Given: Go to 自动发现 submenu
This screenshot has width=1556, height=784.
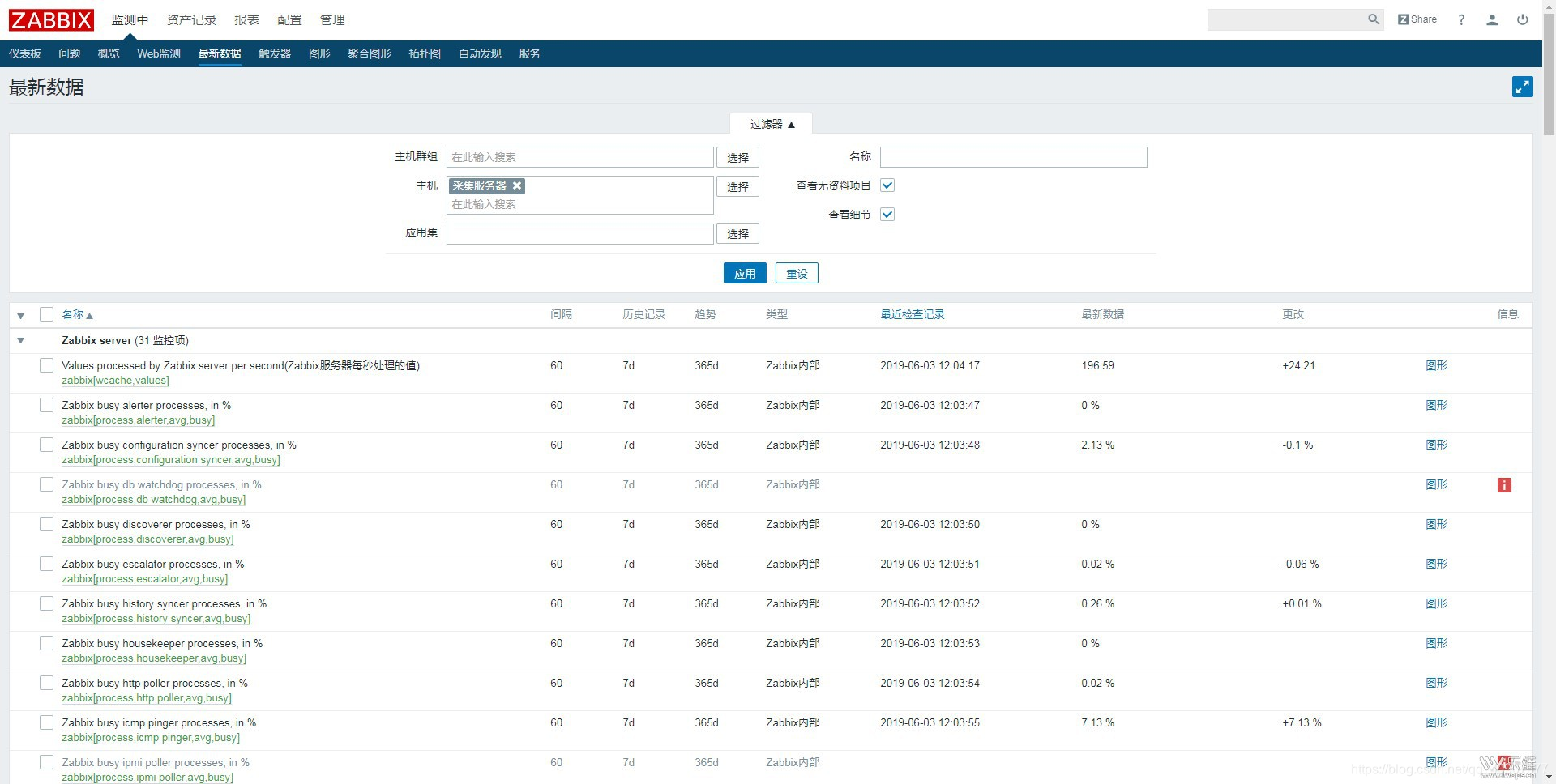Looking at the screenshot, I should coord(480,53).
